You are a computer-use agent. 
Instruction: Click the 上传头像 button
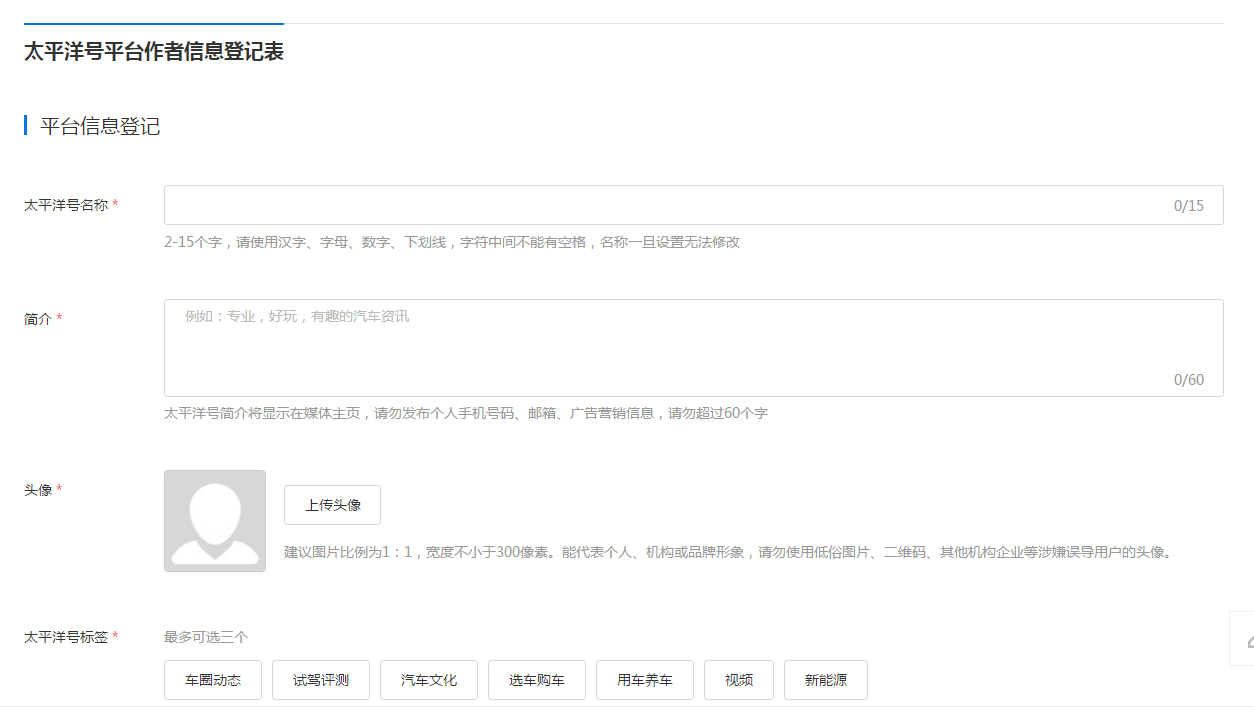[x=332, y=505]
